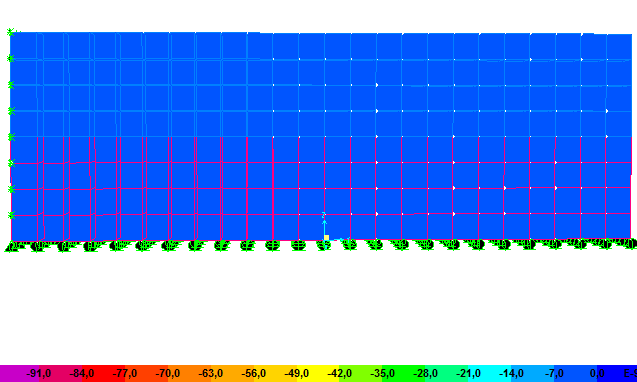637x382 pixels.
Task: Click the -28,0 legend label
Action: 425,373
